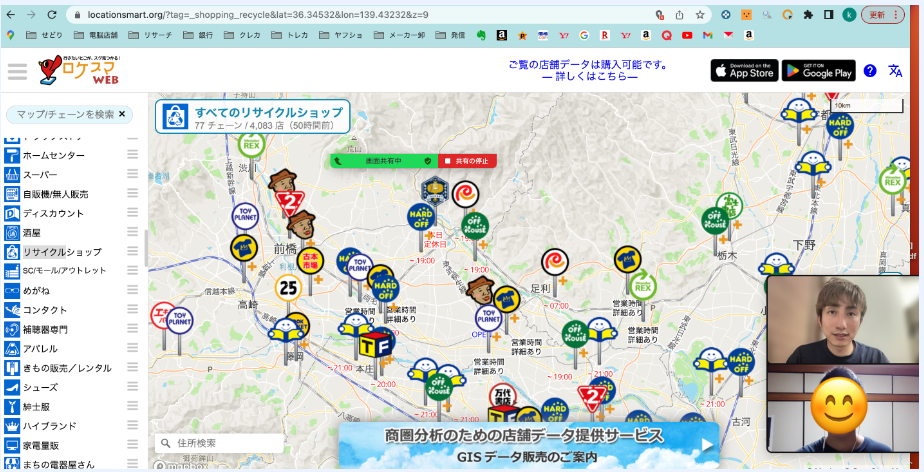Open the Chrome extensions puzzle icon
Viewport: 924px width, 472px height.
(x=808, y=15)
